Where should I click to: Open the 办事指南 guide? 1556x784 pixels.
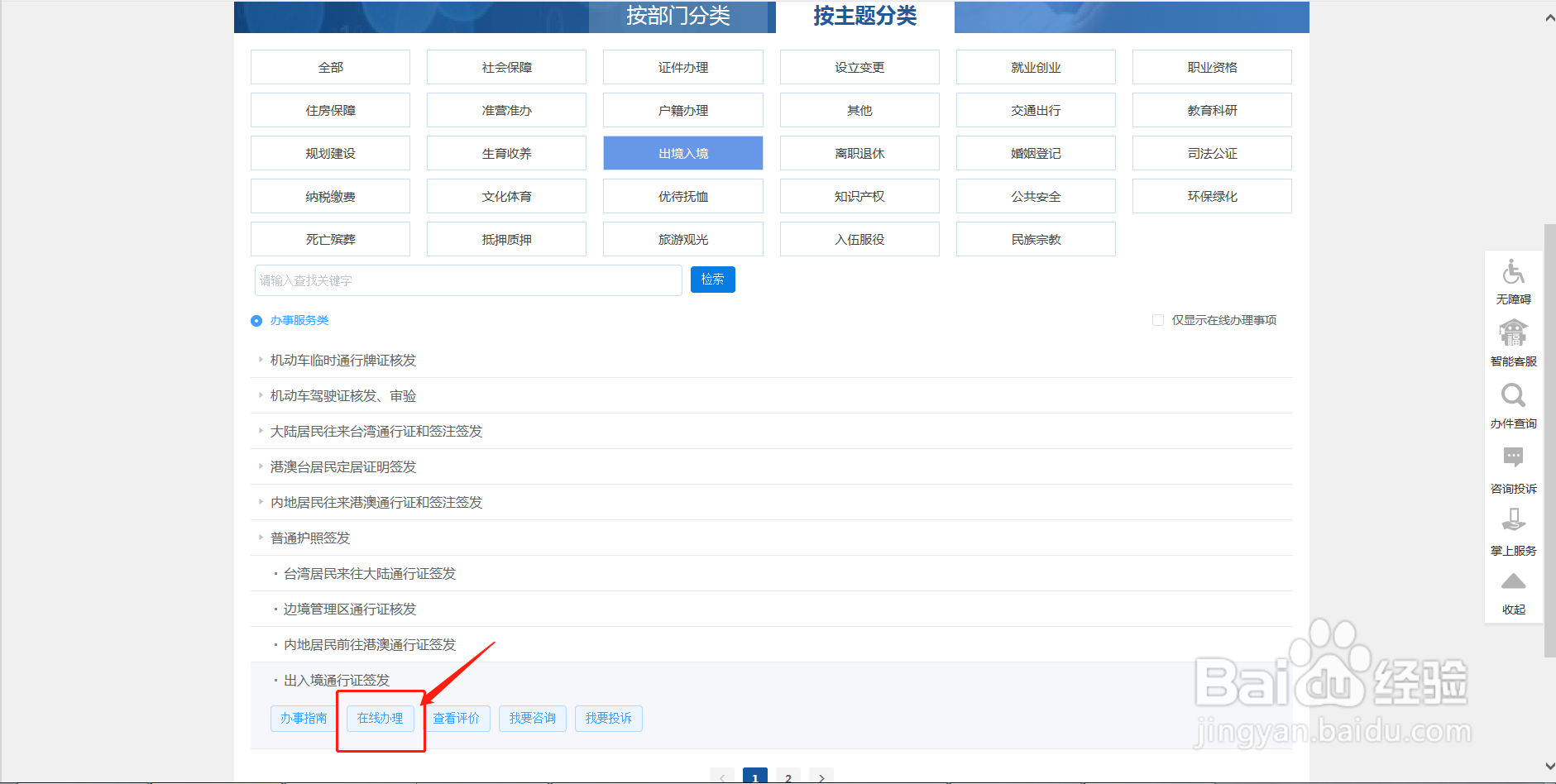[303, 718]
